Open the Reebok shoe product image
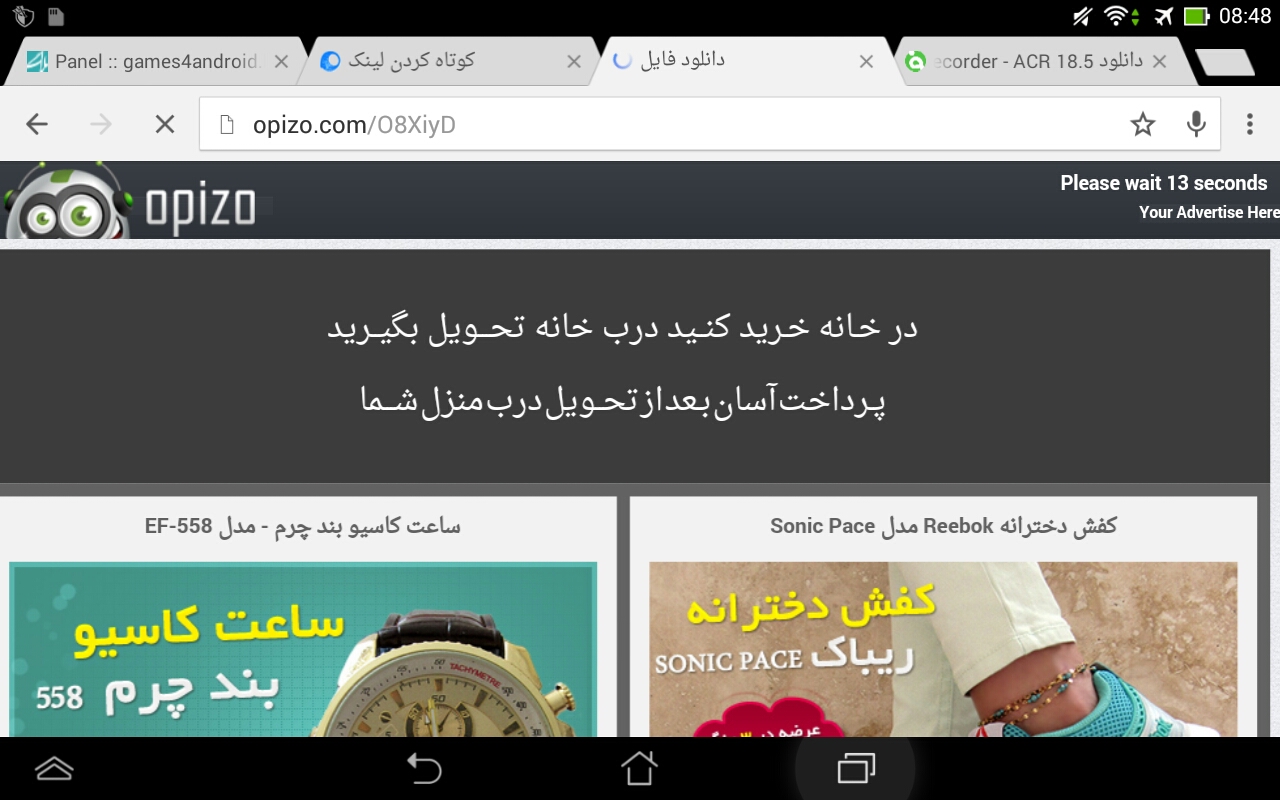 pyautogui.click(x=943, y=650)
